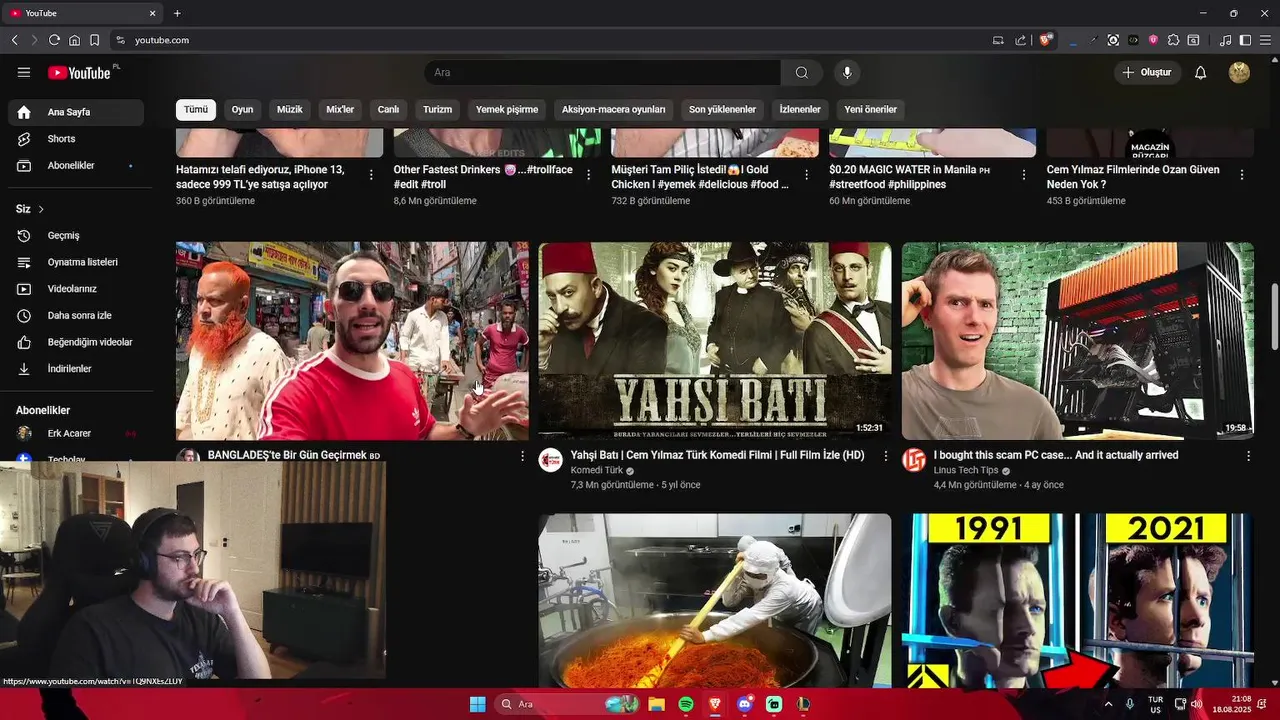Open Videolarınız in the sidebar
This screenshot has width=1280, height=720.
tap(76, 289)
